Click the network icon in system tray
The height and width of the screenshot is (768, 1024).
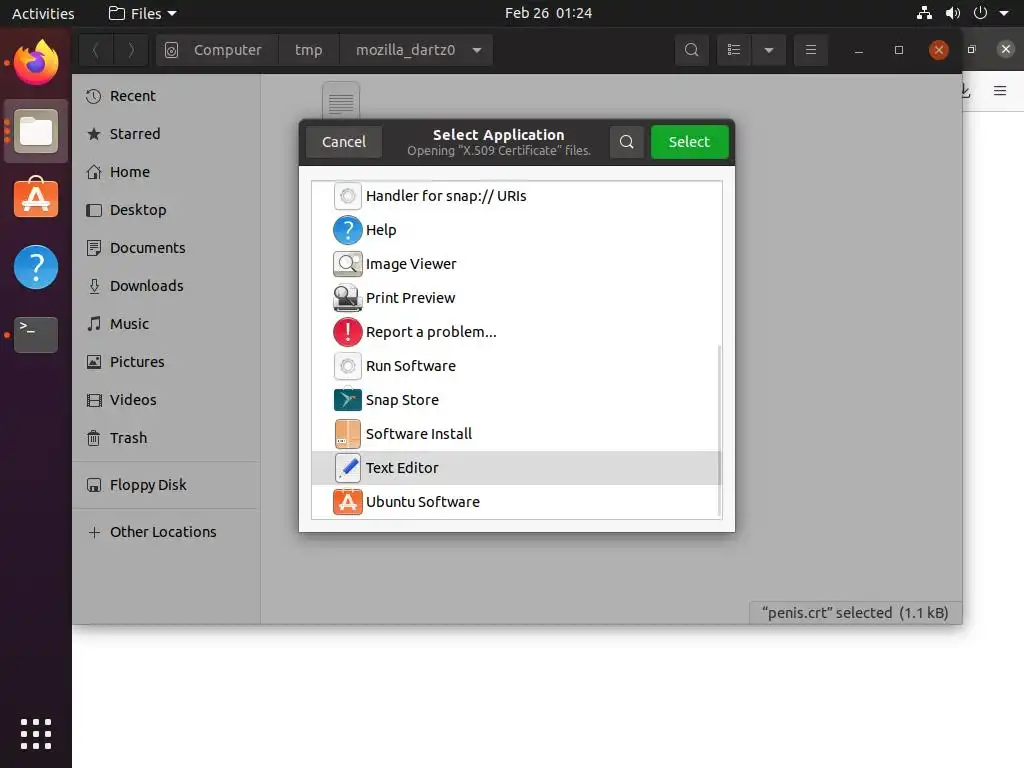[x=924, y=13]
